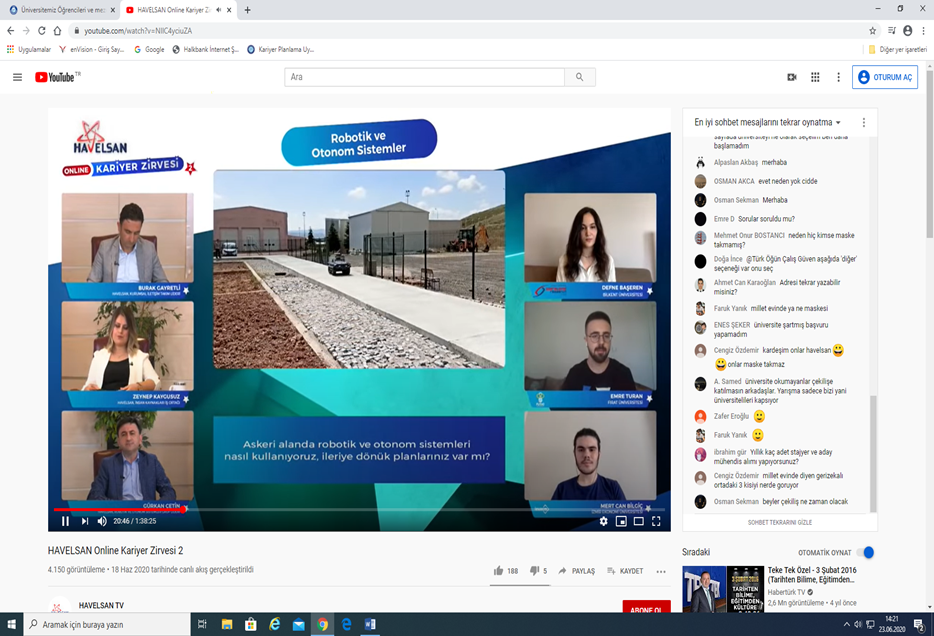
Task: Click the chat panel scrollbar
Action: pyautogui.click(x=873, y=453)
